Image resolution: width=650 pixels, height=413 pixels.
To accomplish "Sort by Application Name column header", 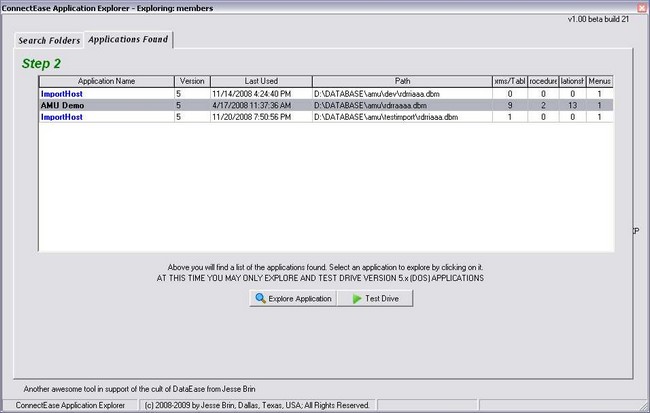I will coord(106,81).
